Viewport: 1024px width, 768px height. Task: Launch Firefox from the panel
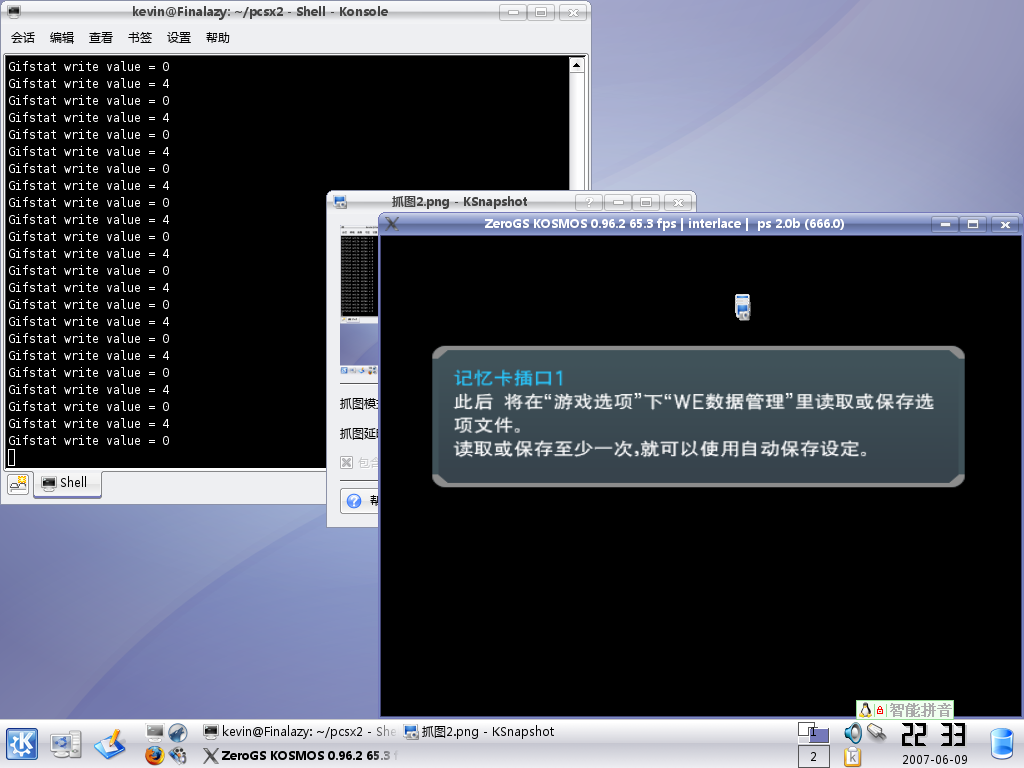click(x=155, y=756)
